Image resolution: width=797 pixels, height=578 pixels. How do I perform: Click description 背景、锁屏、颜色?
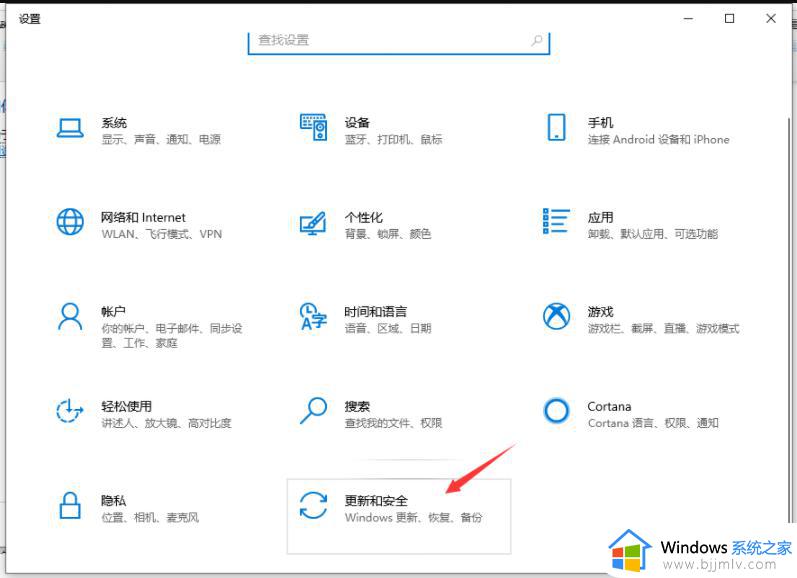[388, 234]
